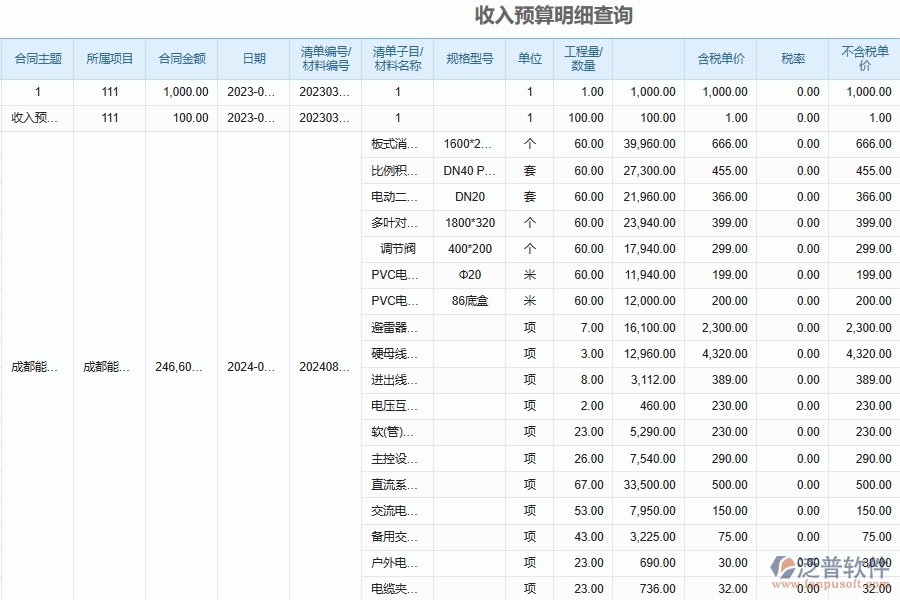
Task: Select the 合同主题 column header
Action: 36,58
